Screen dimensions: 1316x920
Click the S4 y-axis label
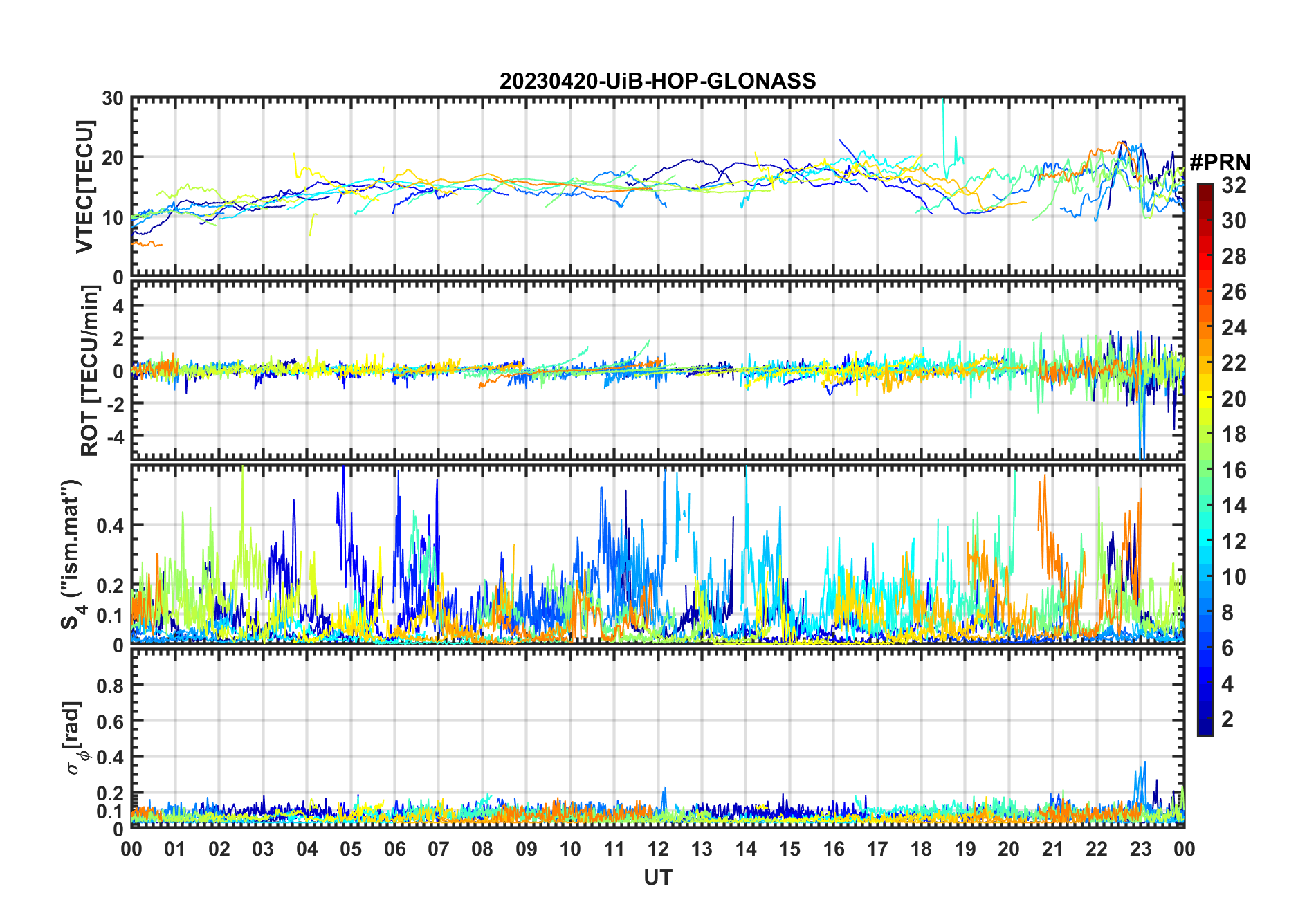[72, 554]
